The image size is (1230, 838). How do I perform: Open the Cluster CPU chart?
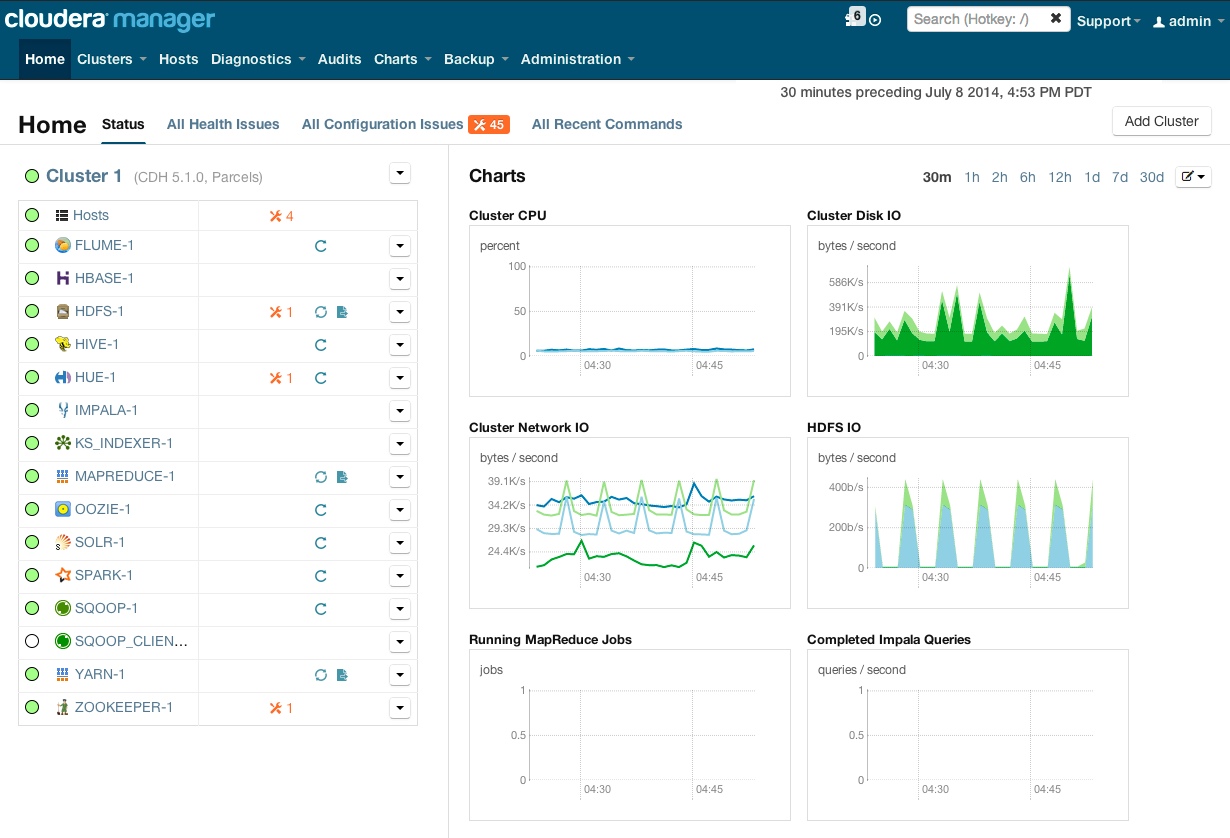630,311
